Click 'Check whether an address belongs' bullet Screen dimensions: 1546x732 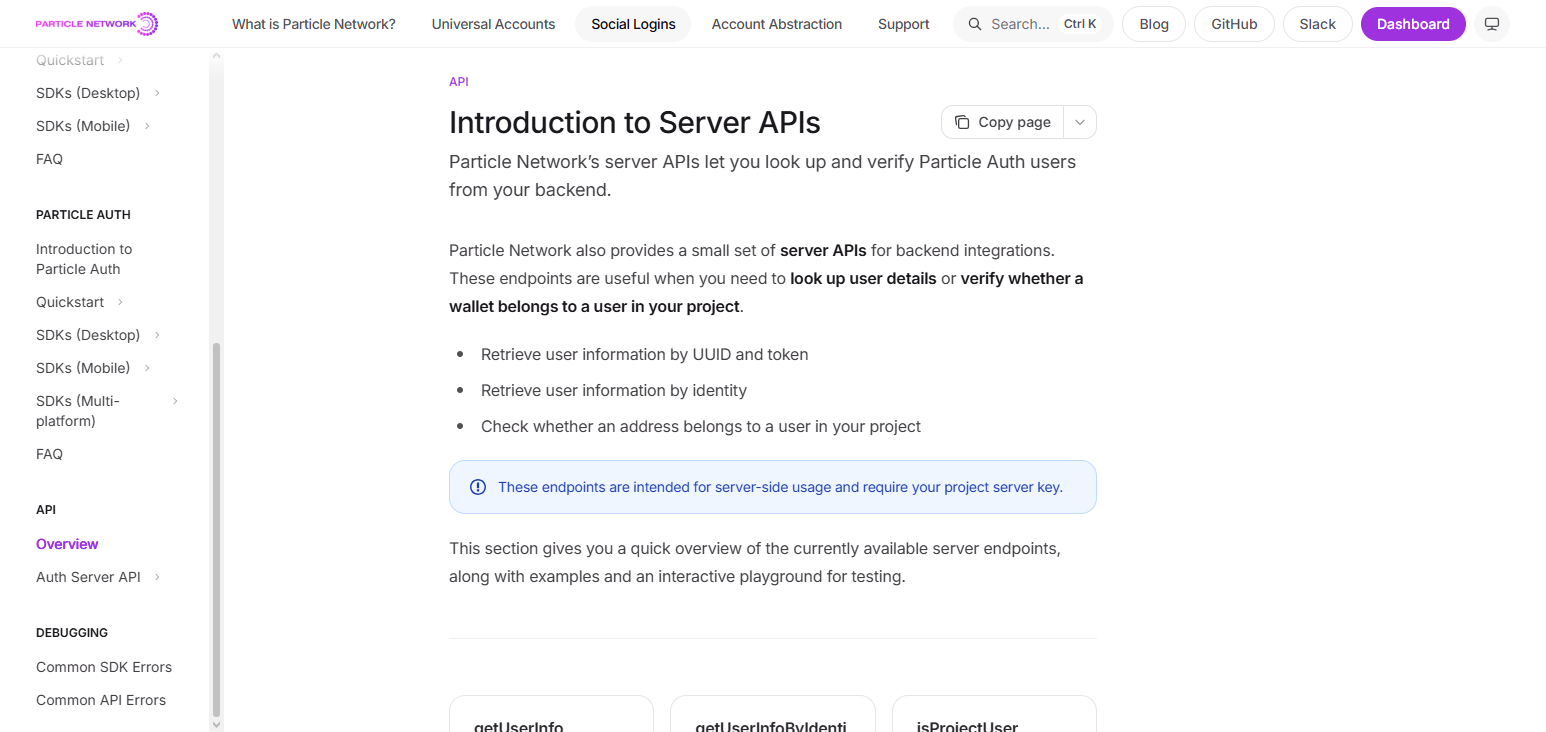(x=701, y=426)
